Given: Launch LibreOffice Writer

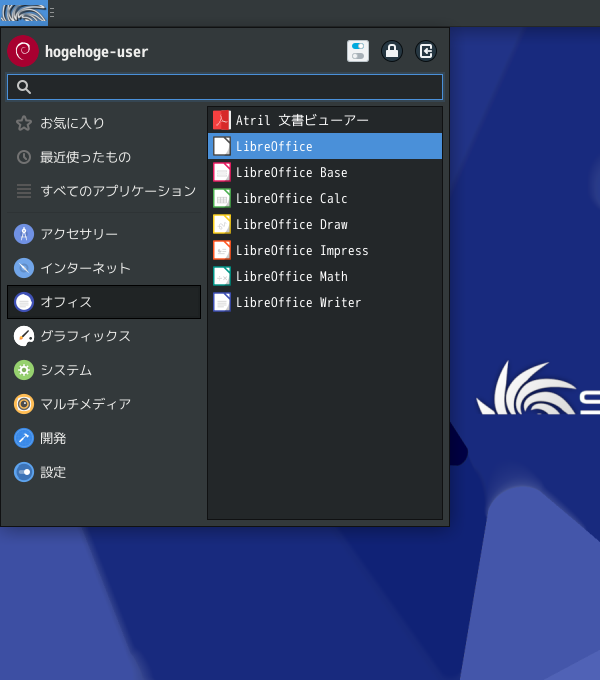Looking at the screenshot, I should (x=325, y=302).
